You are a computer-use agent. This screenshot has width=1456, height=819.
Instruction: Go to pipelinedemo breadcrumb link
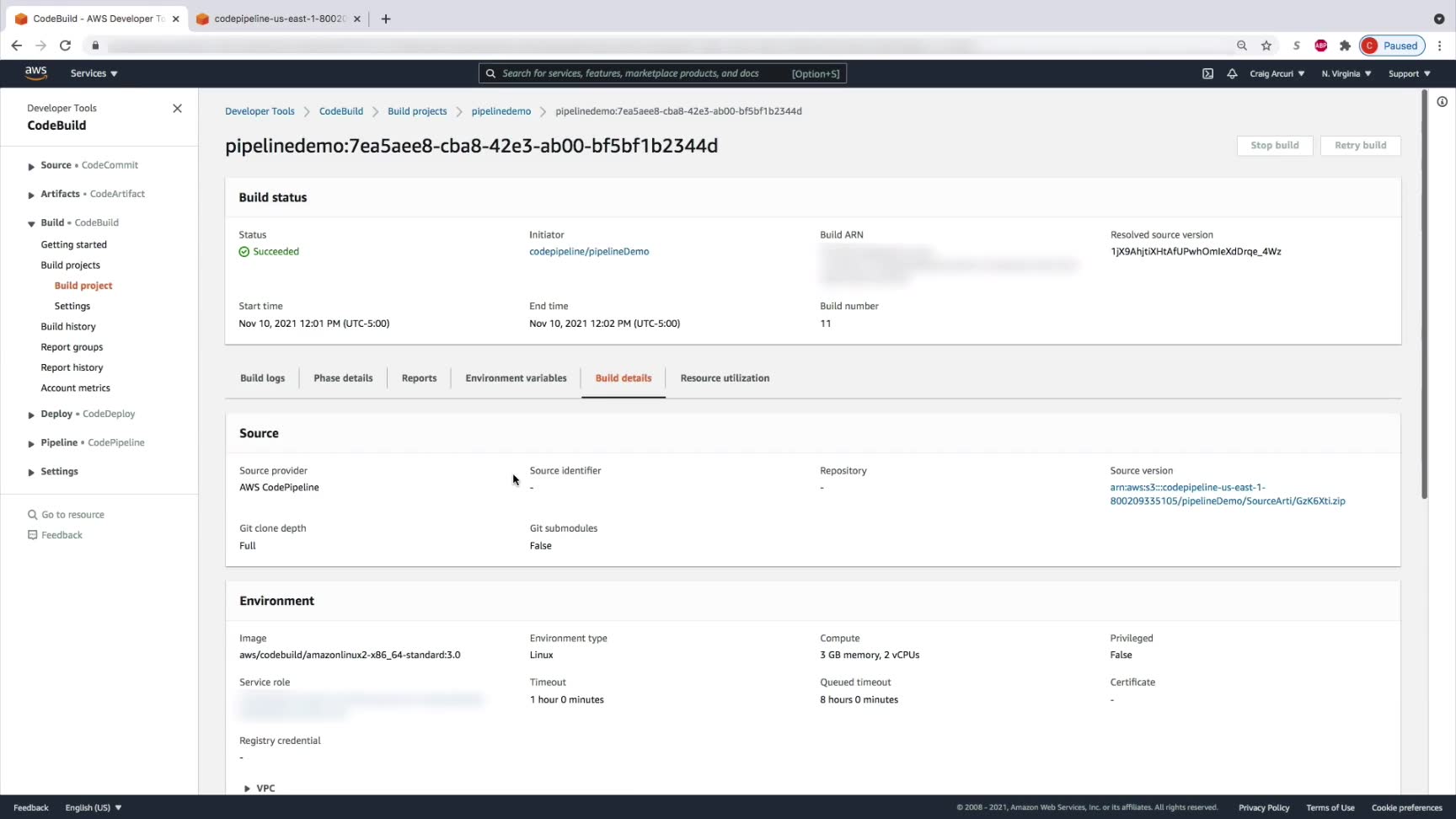(x=501, y=111)
